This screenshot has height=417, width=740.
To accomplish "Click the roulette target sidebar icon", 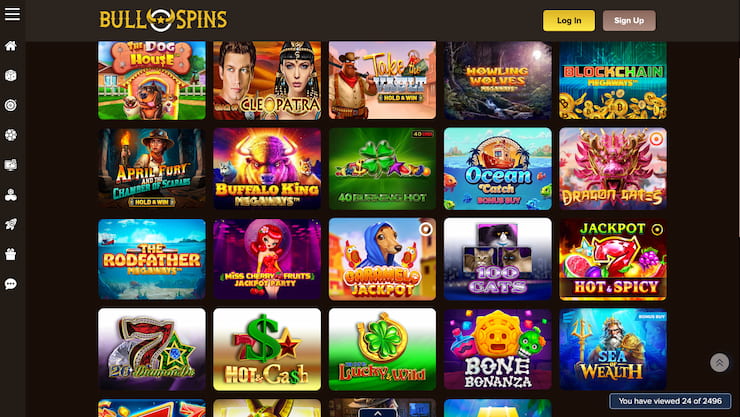I will 11,105.
